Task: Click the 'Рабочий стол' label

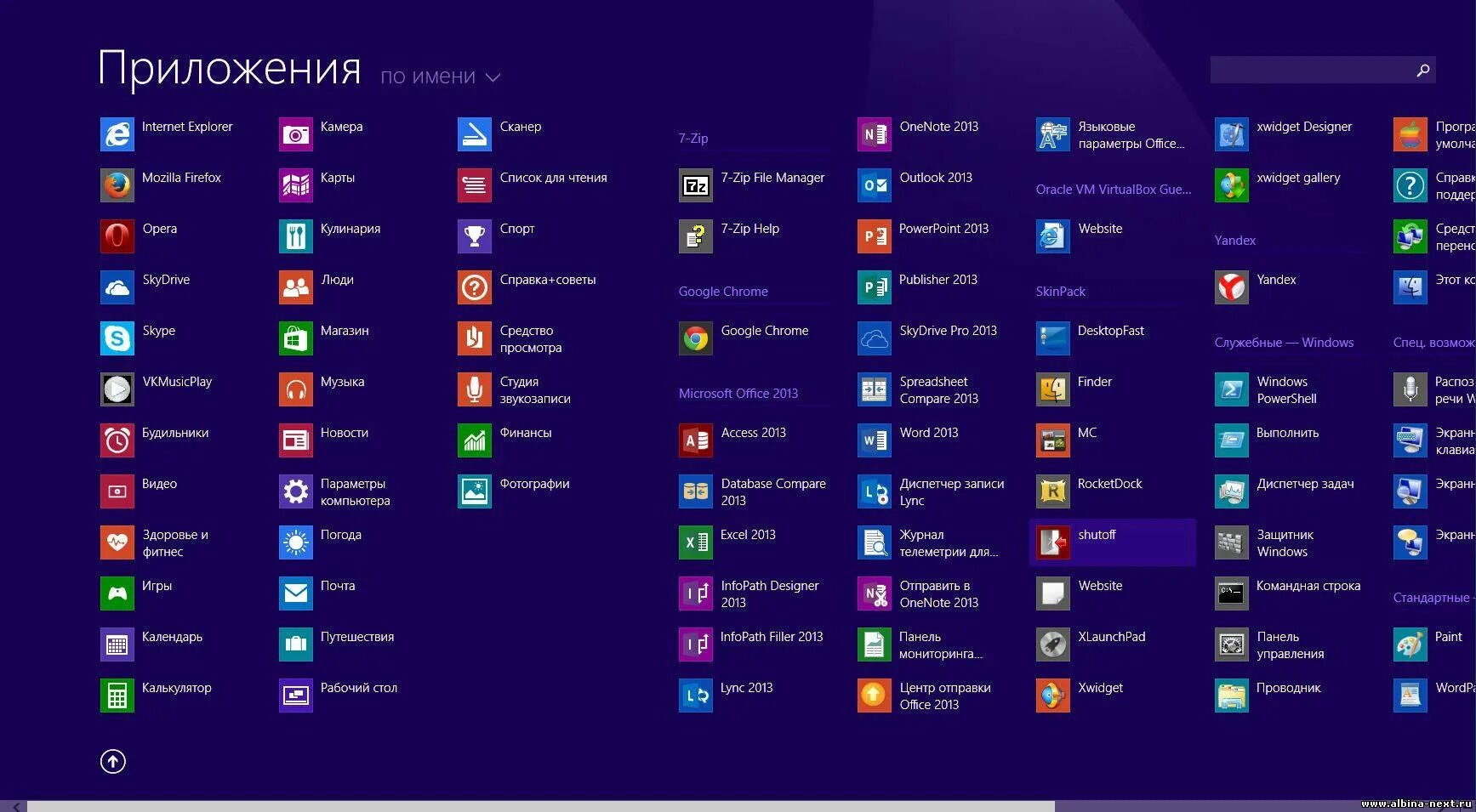Action: 358,688
